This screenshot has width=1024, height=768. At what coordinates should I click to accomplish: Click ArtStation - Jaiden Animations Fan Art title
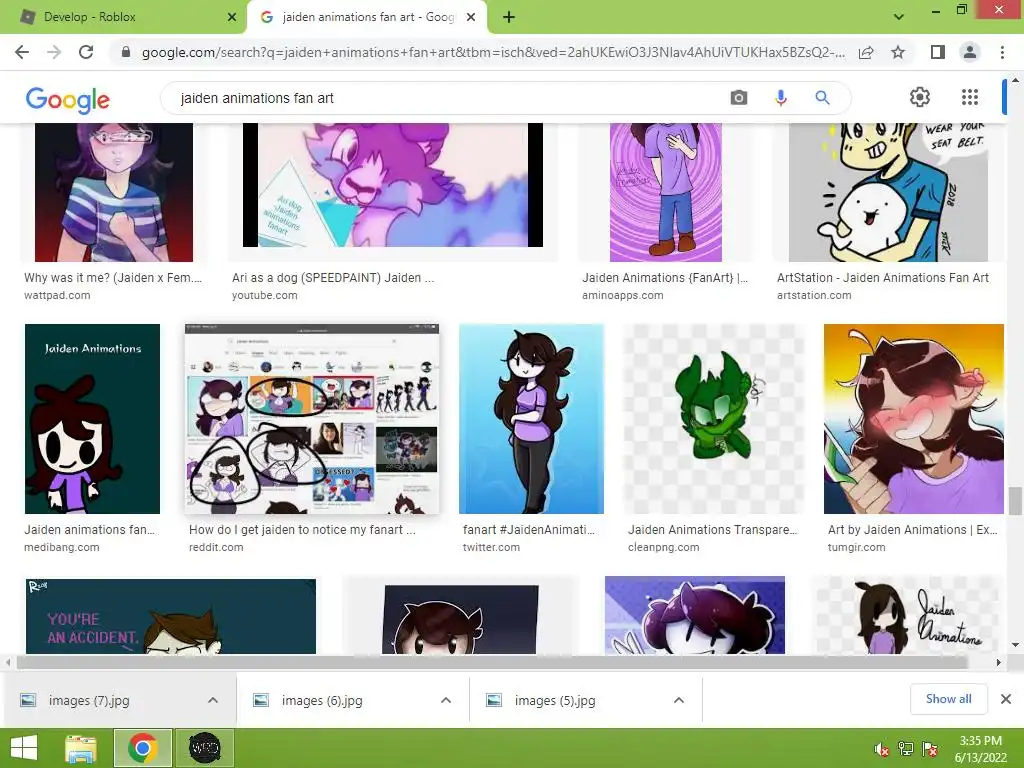coord(883,278)
